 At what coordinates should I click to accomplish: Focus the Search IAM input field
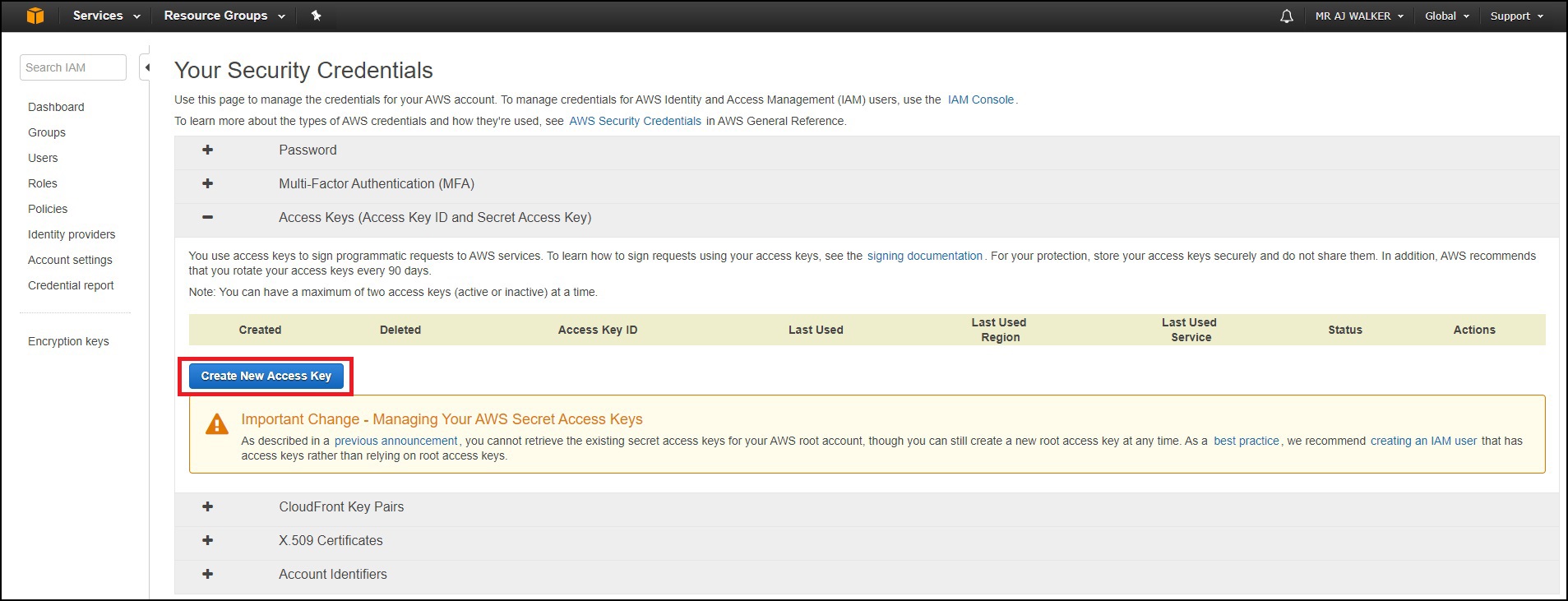73,67
